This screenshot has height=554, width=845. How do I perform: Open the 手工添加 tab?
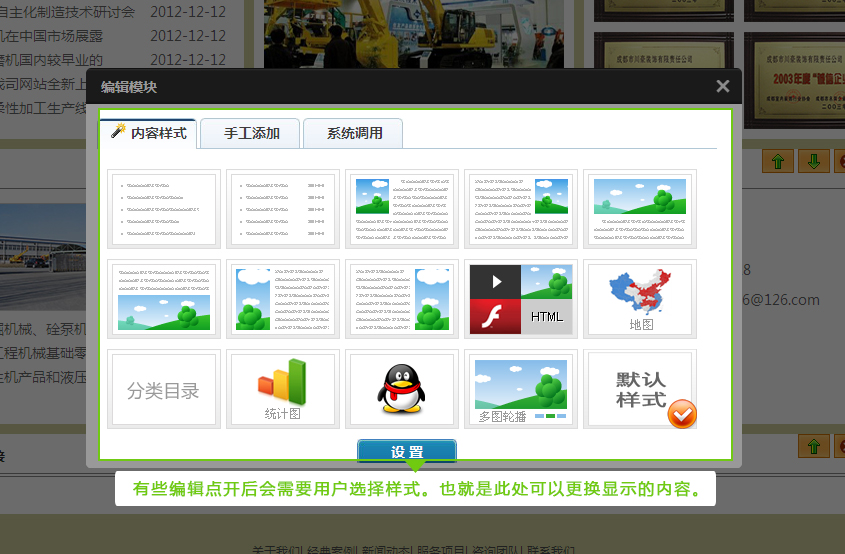tap(250, 133)
